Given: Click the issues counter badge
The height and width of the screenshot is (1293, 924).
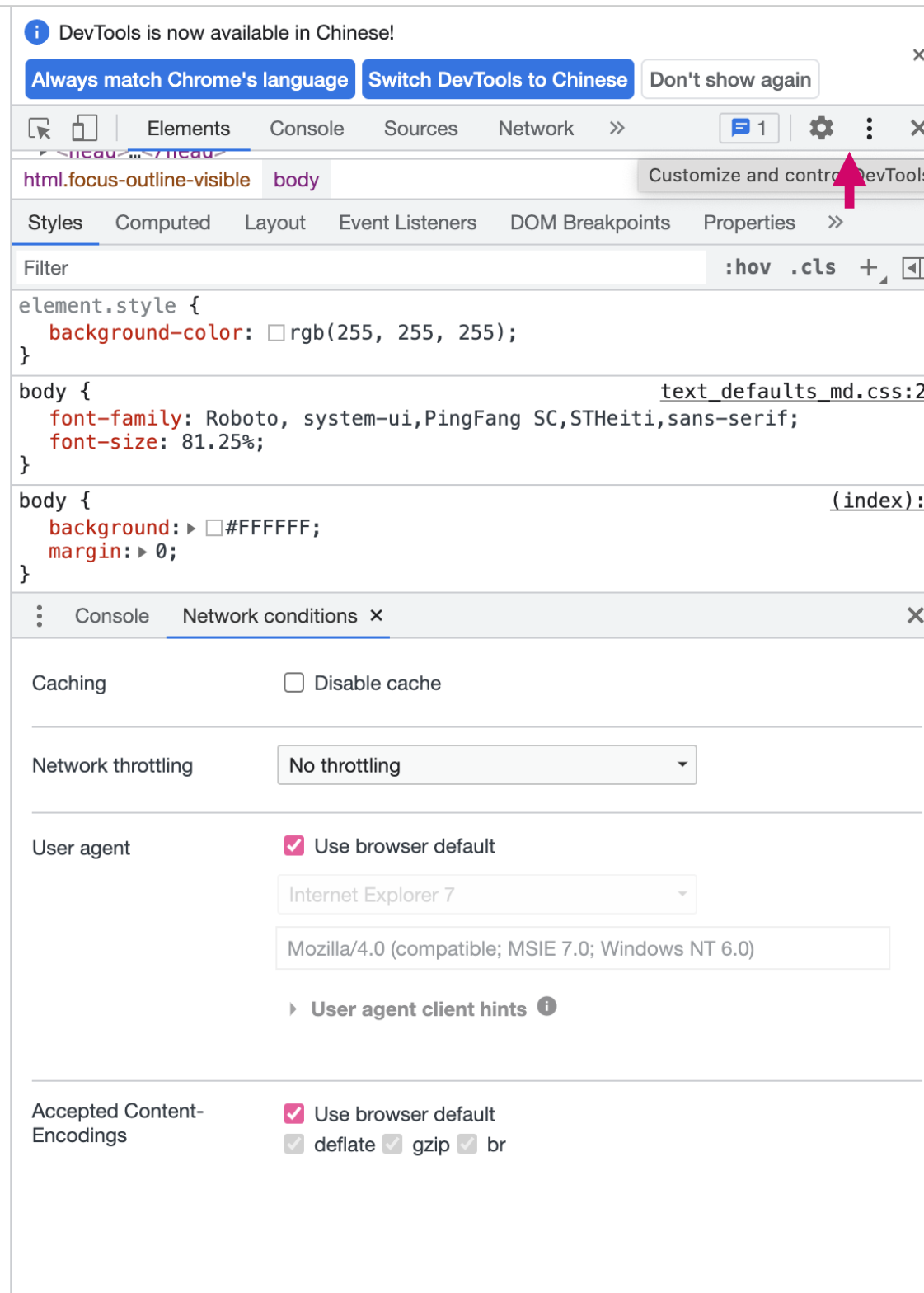Looking at the screenshot, I should pyautogui.click(x=748, y=128).
